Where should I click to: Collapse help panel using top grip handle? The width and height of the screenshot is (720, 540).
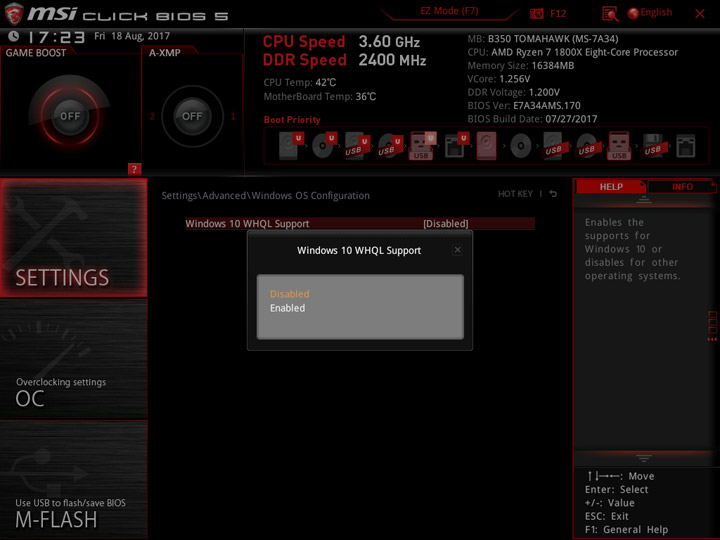click(x=644, y=199)
